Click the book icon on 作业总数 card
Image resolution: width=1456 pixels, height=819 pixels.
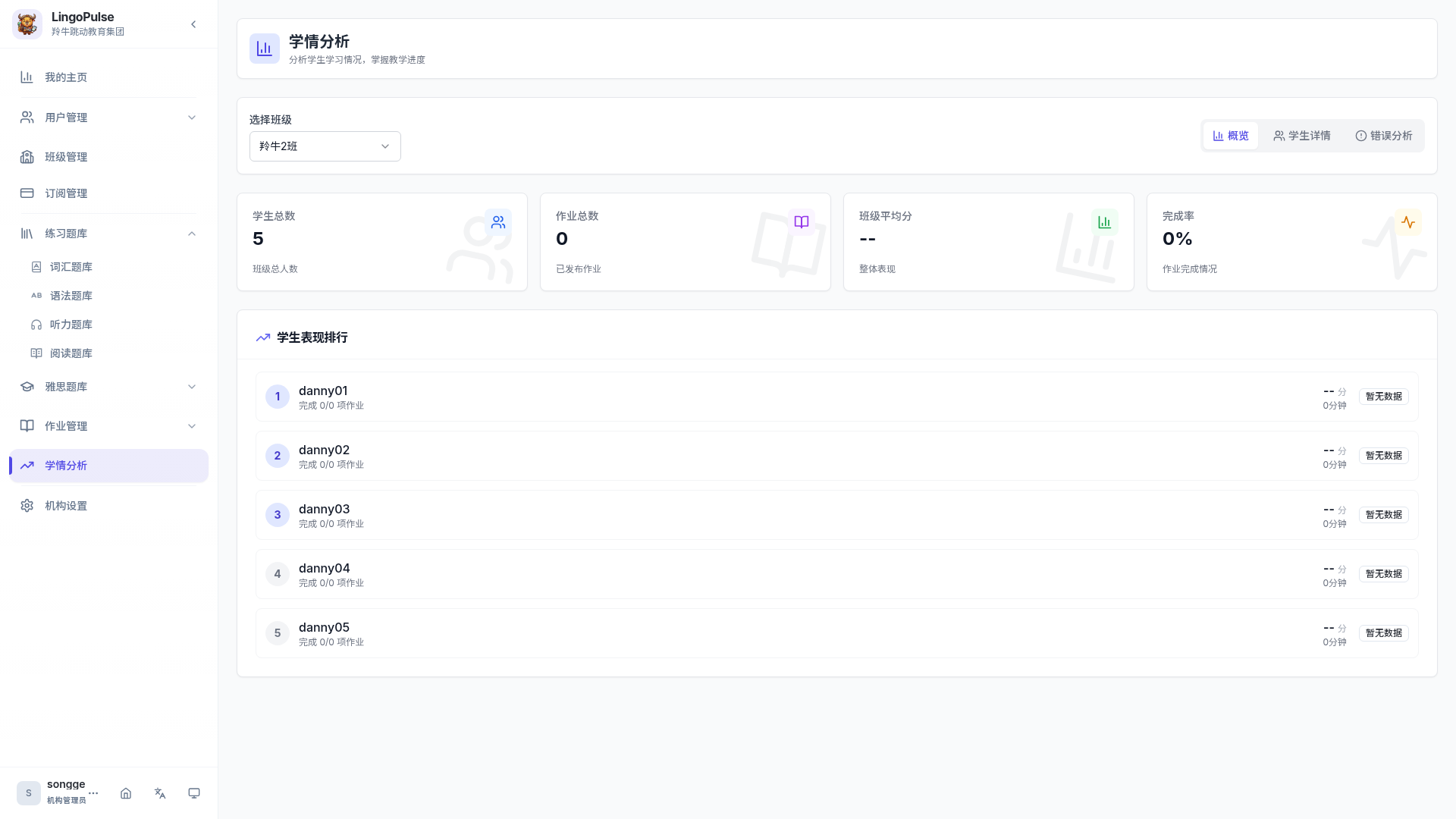(x=802, y=222)
